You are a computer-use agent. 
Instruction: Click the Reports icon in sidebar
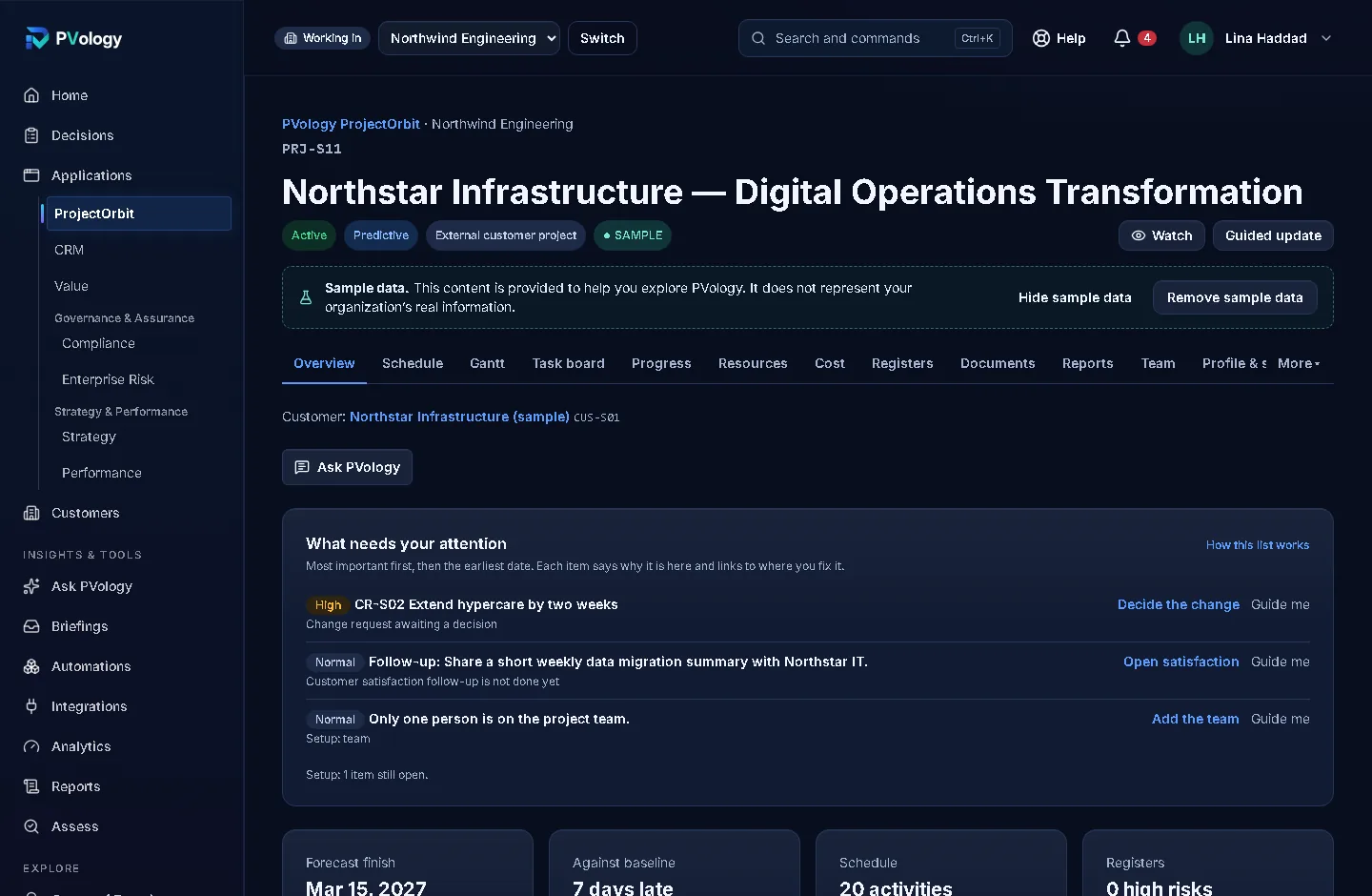(x=31, y=786)
